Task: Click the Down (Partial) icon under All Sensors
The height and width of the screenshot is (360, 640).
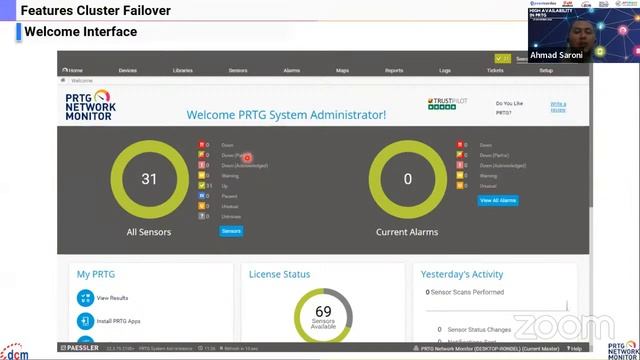Action: click(202, 155)
